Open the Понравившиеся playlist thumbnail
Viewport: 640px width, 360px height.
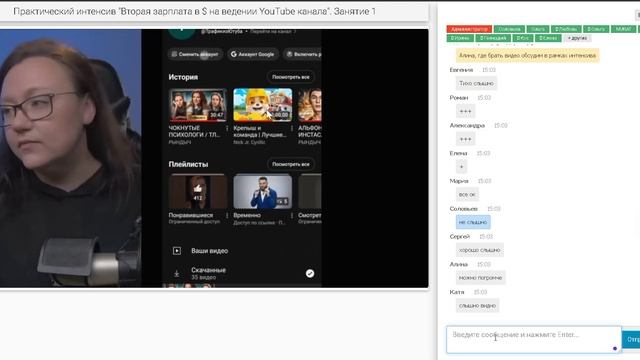(198, 191)
